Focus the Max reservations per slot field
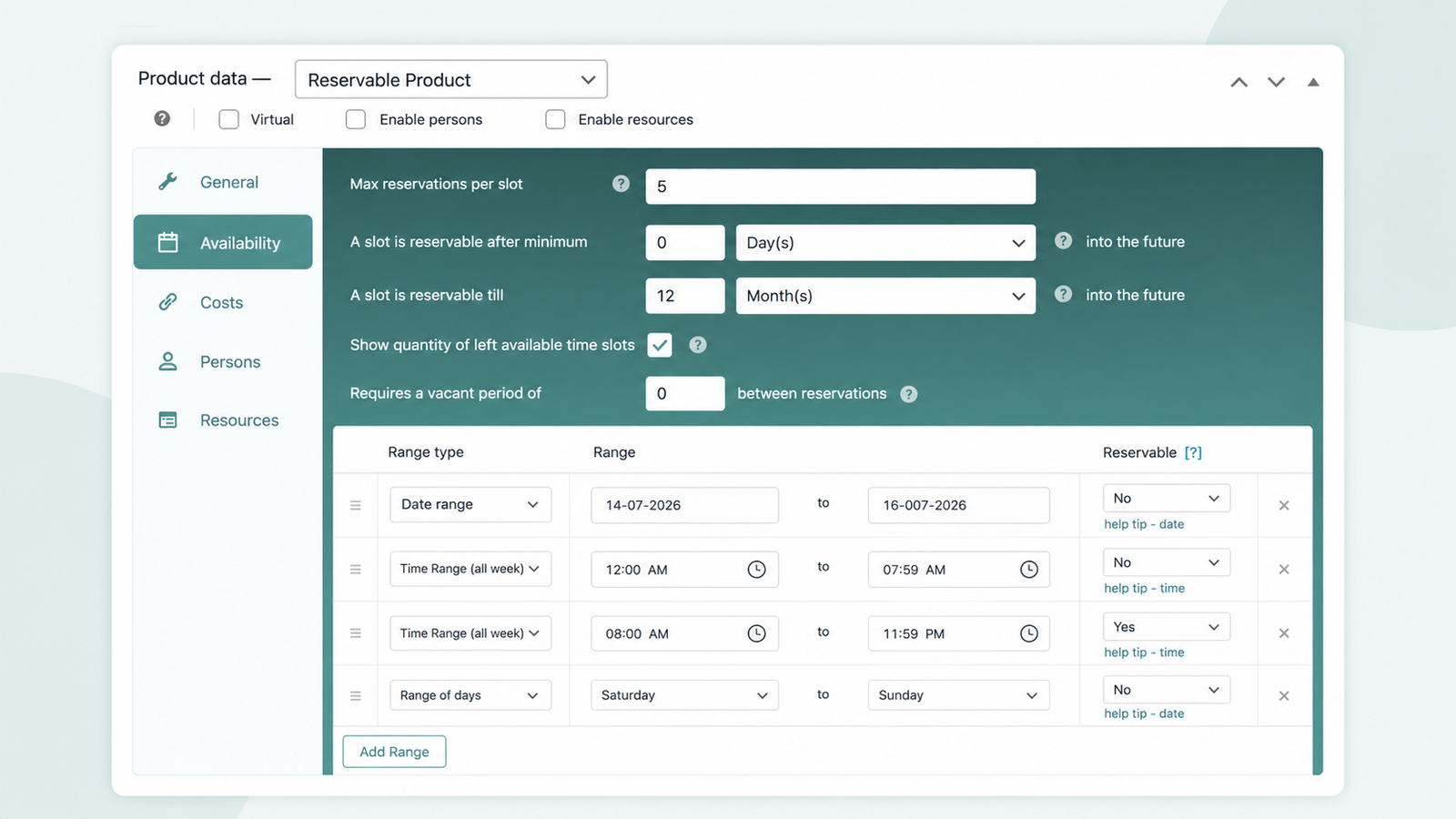 [841, 187]
